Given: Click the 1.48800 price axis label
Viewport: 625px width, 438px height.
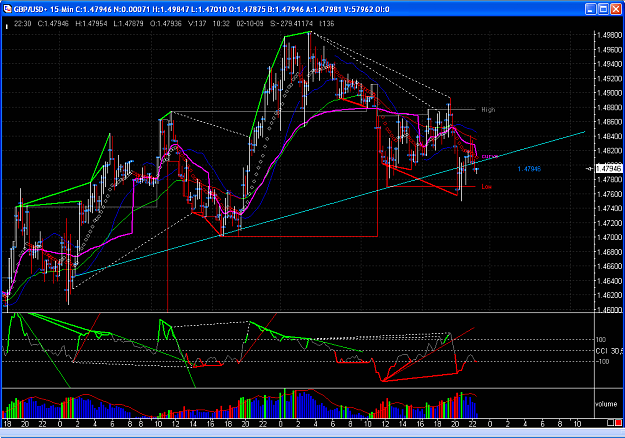Looking at the screenshot, I should (x=609, y=107).
